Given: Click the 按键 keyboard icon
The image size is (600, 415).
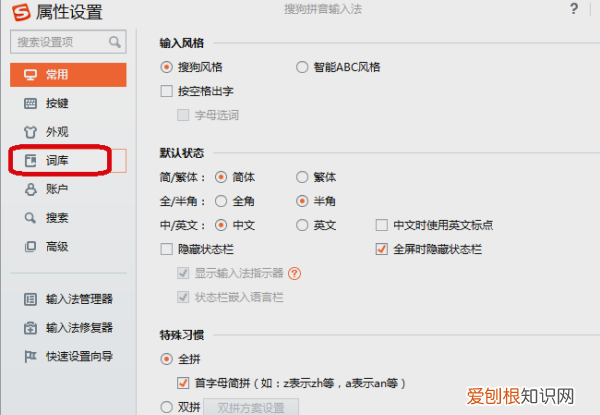Looking at the screenshot, I should click(x=30, y=103).
